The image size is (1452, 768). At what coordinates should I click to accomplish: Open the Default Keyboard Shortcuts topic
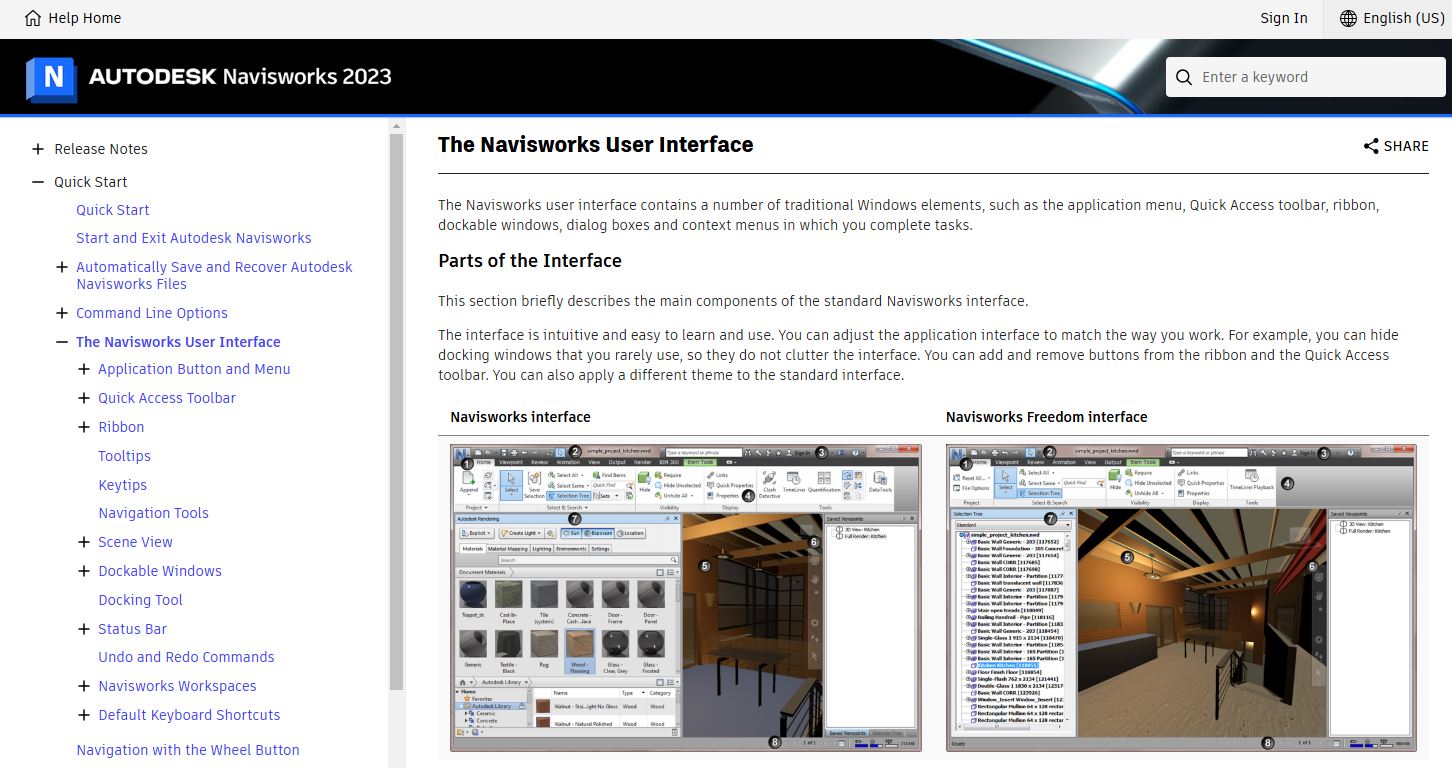point(189,715)
